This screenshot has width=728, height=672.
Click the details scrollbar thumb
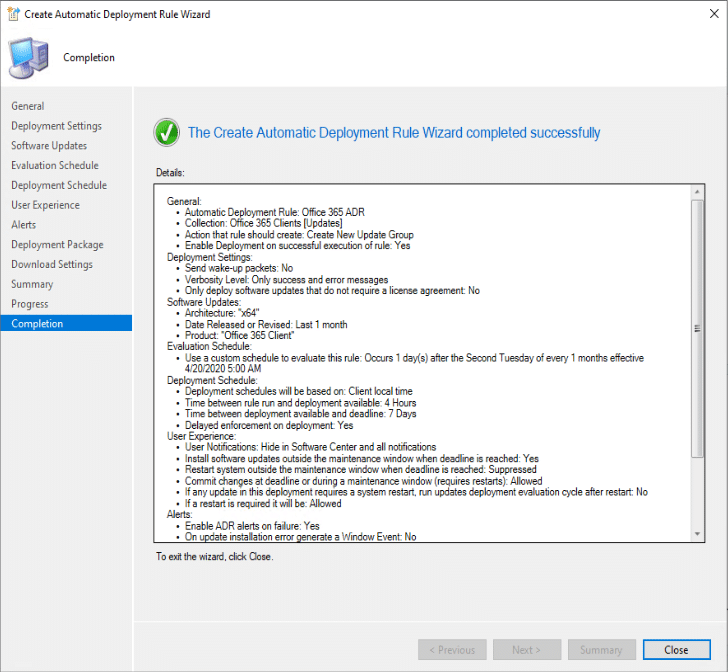(x=697, y=329)
